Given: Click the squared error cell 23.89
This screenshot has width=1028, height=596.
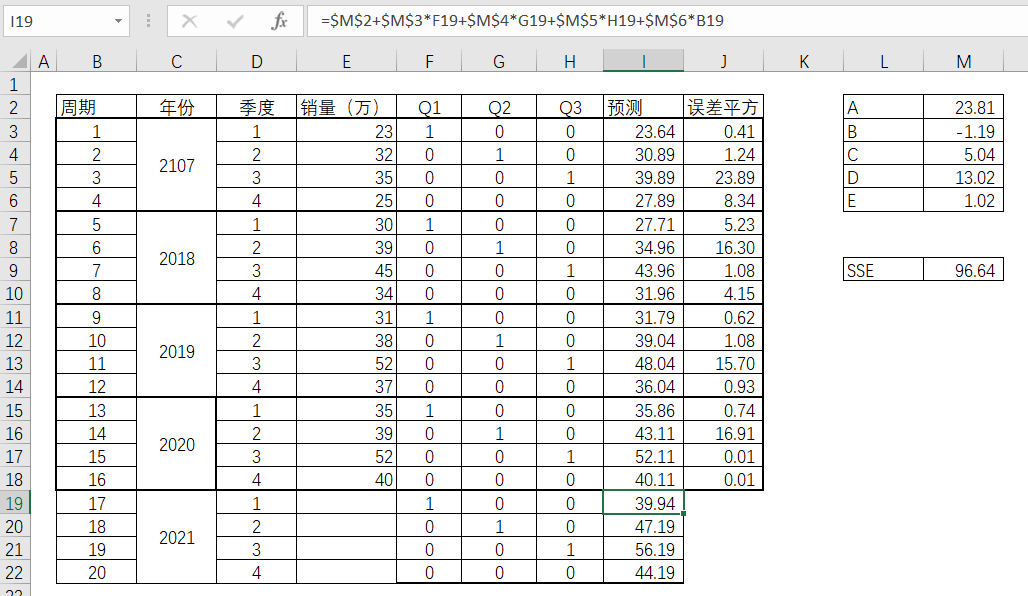Looking at the screenshot, I should (x=723, y=178).
